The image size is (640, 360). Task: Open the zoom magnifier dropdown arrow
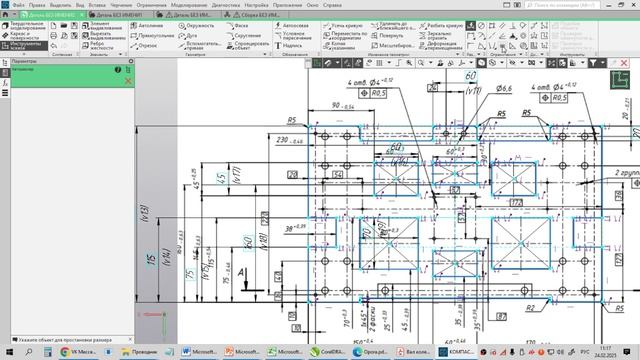(x=430, y=63)
